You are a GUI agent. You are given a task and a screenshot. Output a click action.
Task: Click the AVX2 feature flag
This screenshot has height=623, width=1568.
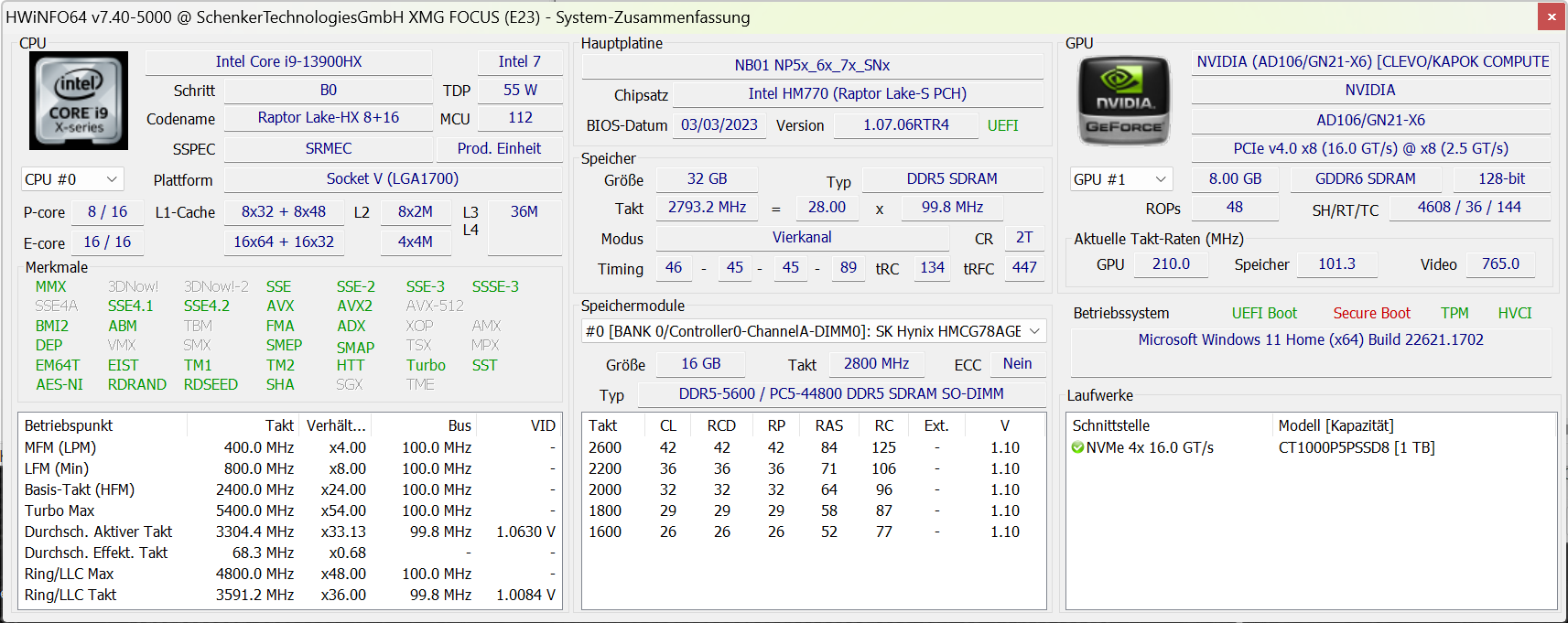tap(354, 306)
